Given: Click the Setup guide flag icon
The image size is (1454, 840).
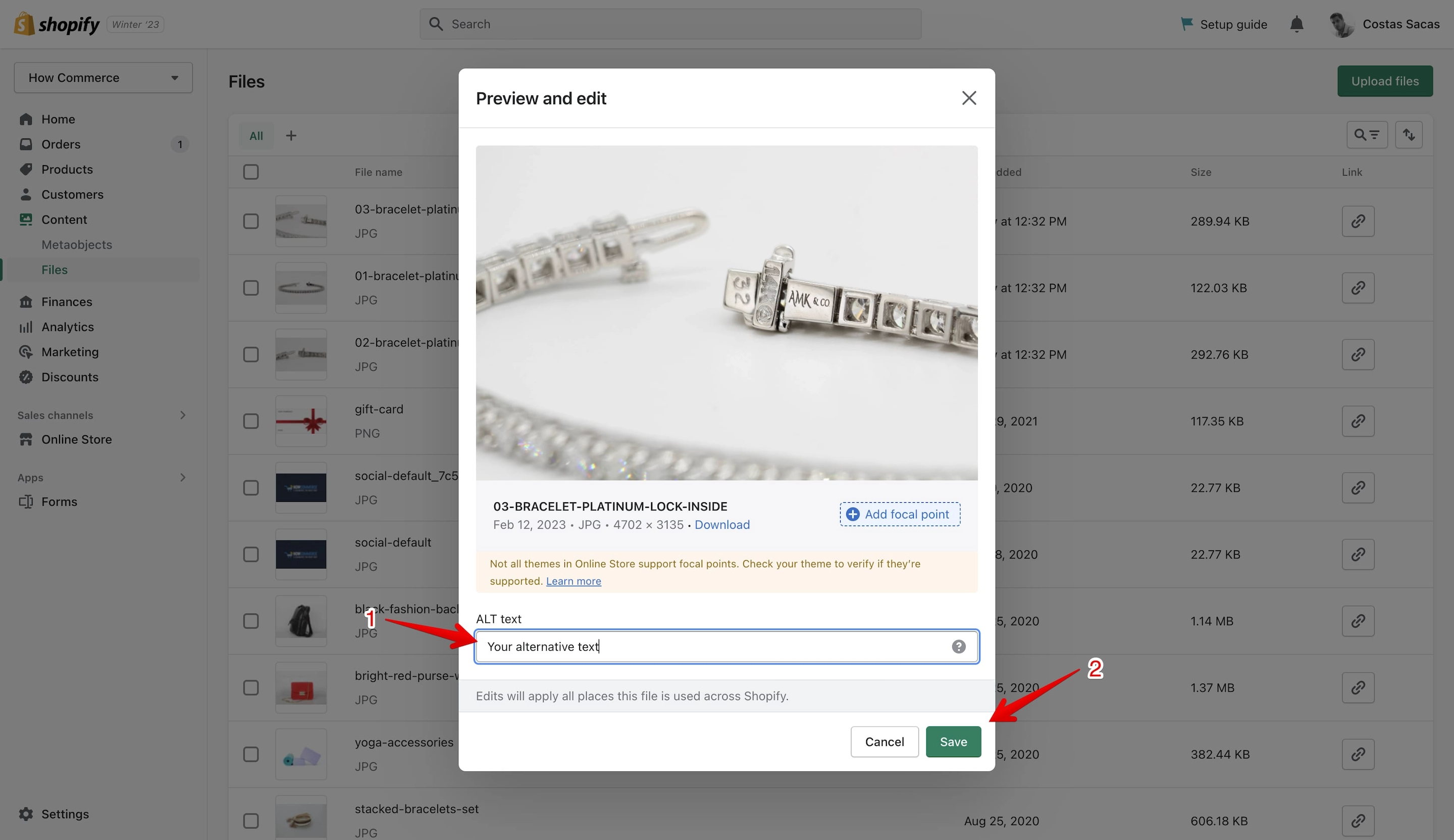Looking at the screenshot, I should coord(1187,24).
